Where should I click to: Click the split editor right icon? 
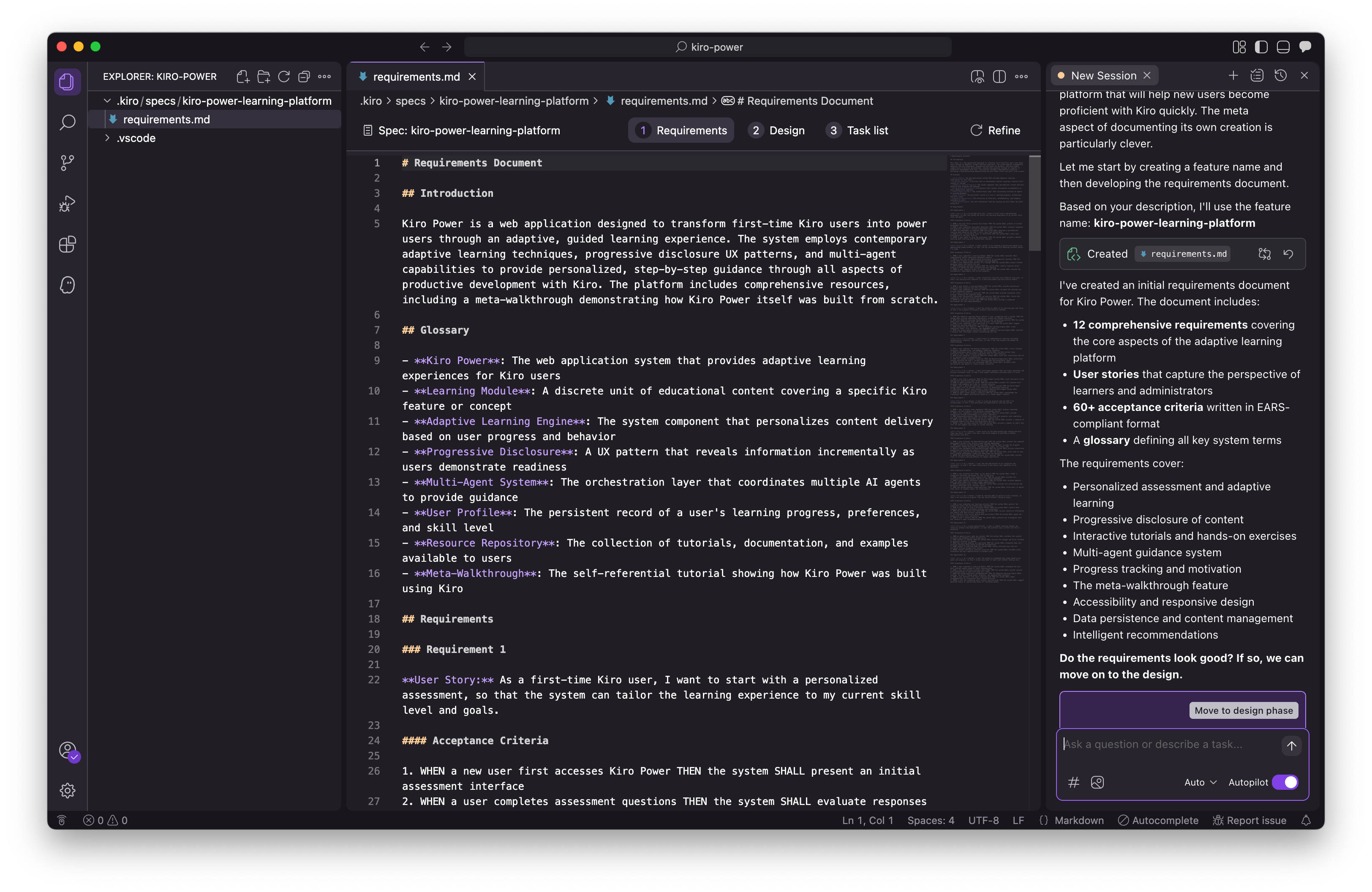[999, 76]
